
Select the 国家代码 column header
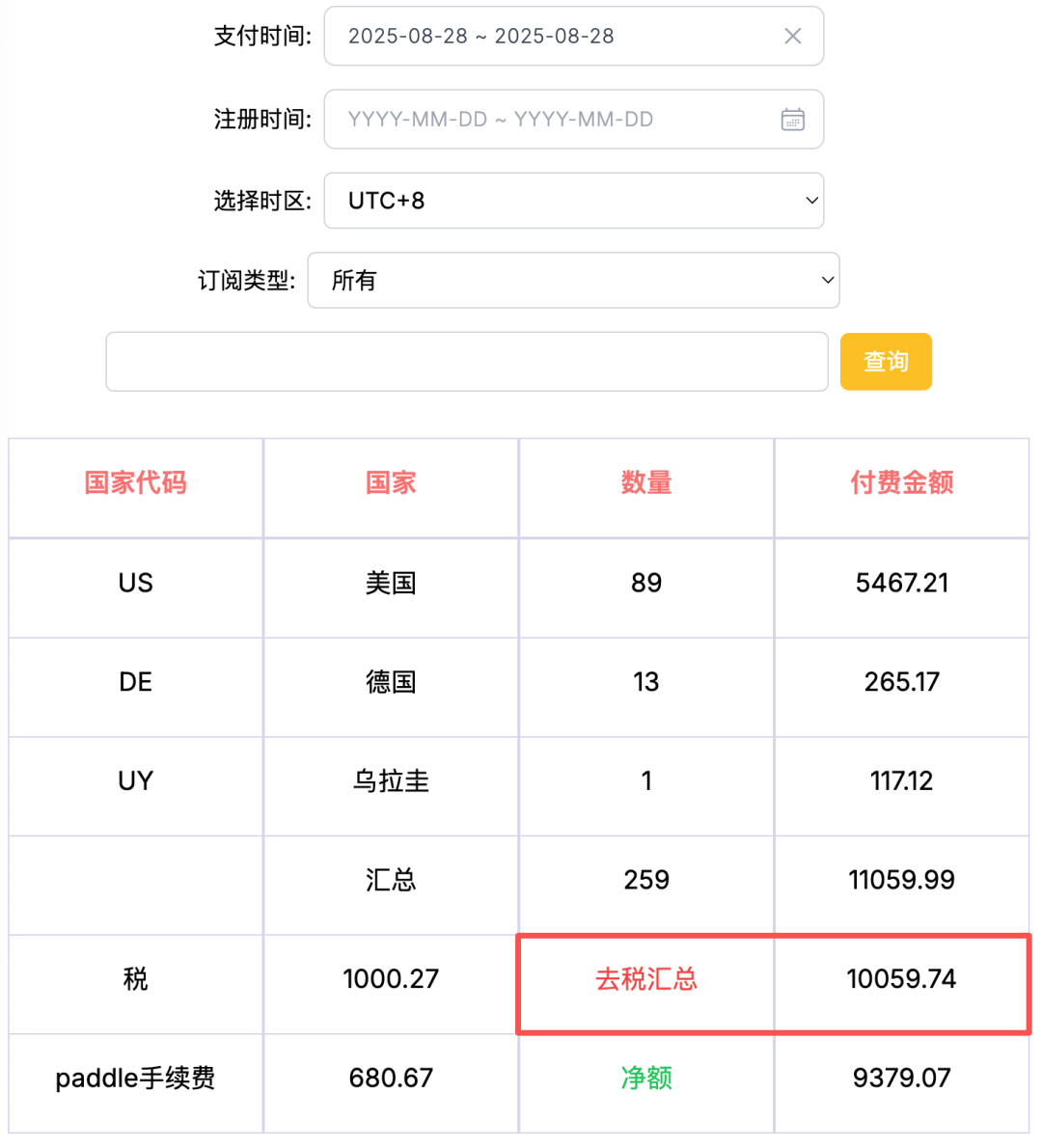click(135, 482)
